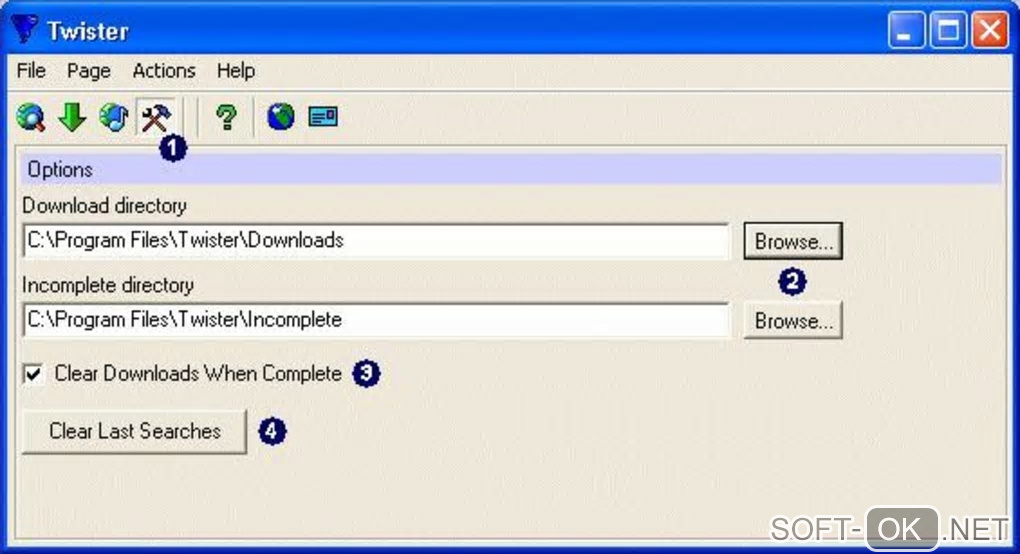The image size is (1020, 554).
Task: Close the Twister window
Action: [990, 30]
